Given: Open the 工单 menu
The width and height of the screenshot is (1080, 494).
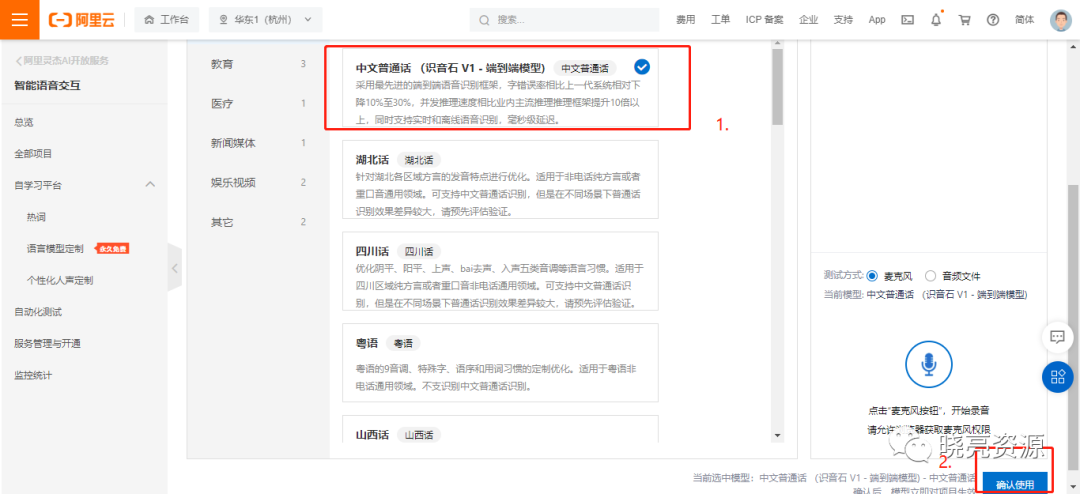Looking at the screenshot, I should click(x=720, y=19).
